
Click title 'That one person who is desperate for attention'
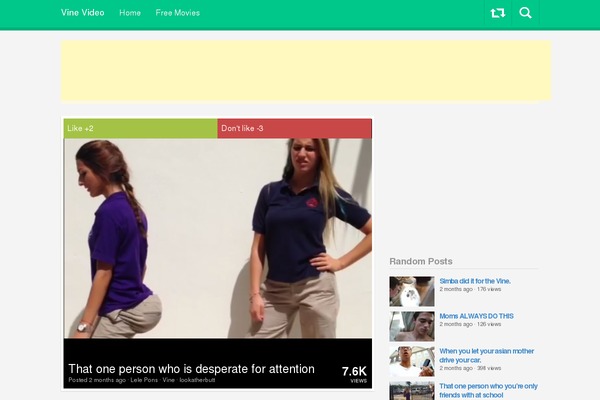(191, 369)
